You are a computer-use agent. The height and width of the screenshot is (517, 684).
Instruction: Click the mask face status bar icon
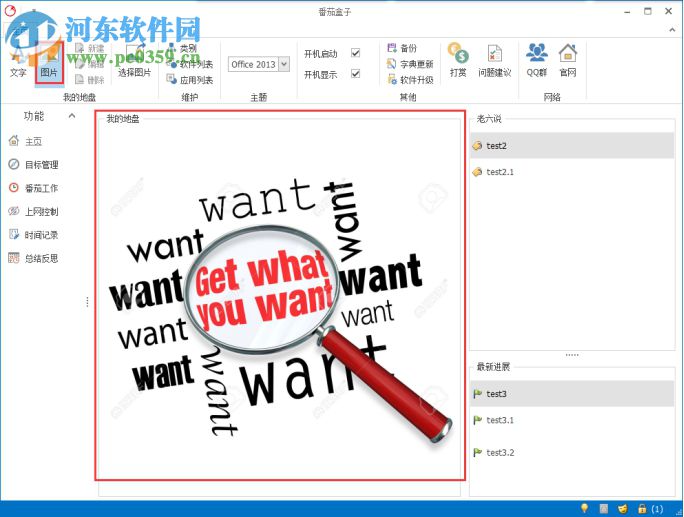pyautogui.click(x=623, y=509)
